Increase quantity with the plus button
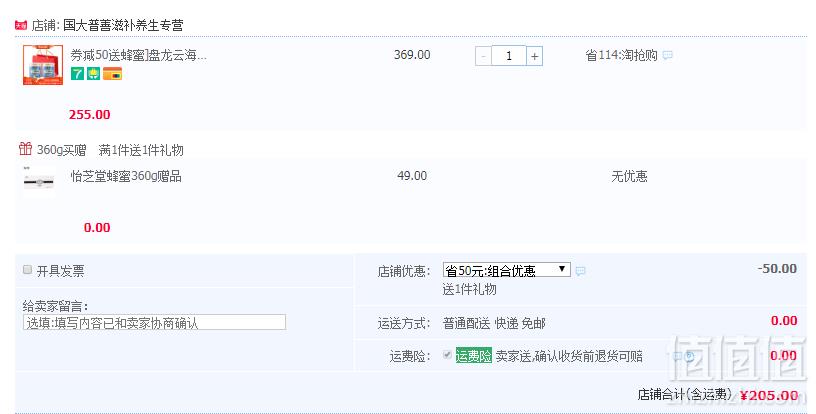This screenshot has height=414, width=816. pyautogui.click(x=534, y=56)
